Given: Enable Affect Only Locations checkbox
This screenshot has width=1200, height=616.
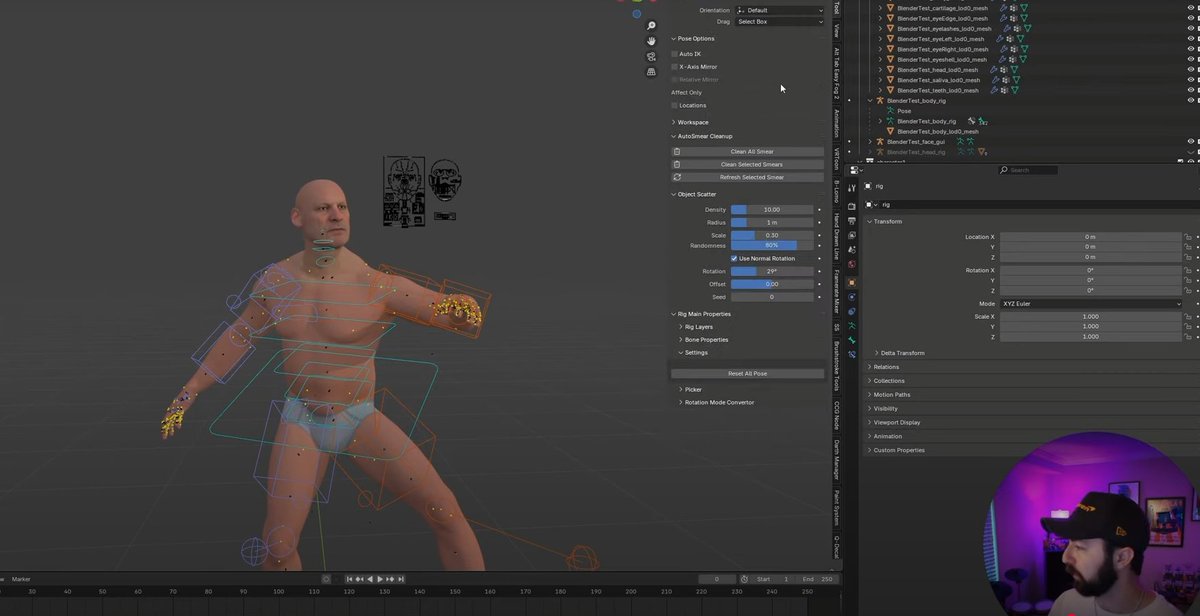Looking at the screenshot, I should coord(675,105).
